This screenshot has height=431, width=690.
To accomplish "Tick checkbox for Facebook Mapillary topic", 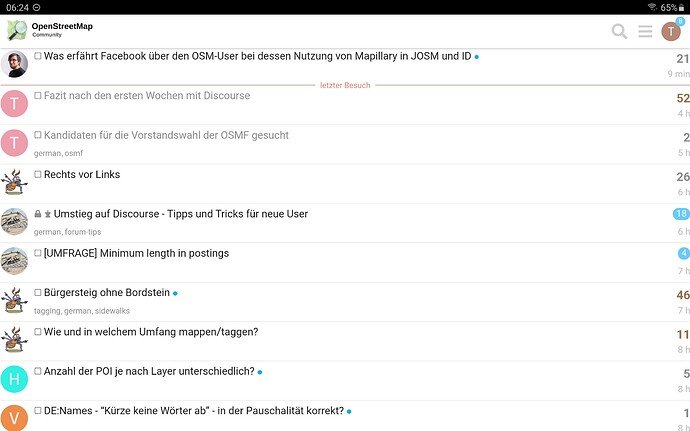I will [x=38, y=56].
